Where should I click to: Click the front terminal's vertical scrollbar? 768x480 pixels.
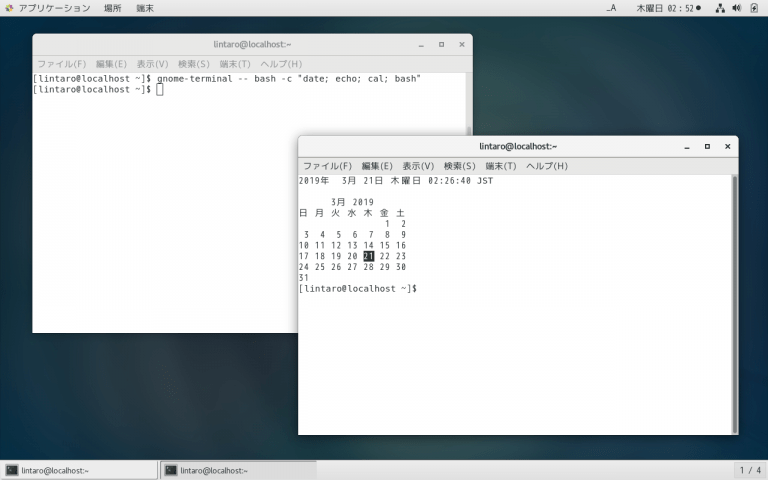tap(734, 304)
